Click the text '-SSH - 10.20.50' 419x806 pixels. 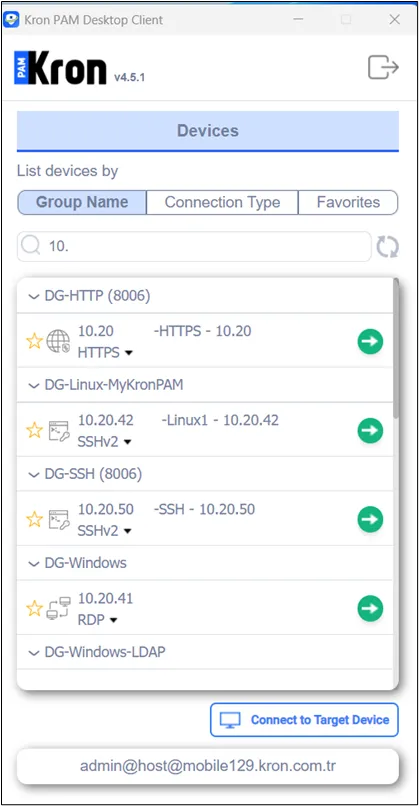tap(205, 509)
